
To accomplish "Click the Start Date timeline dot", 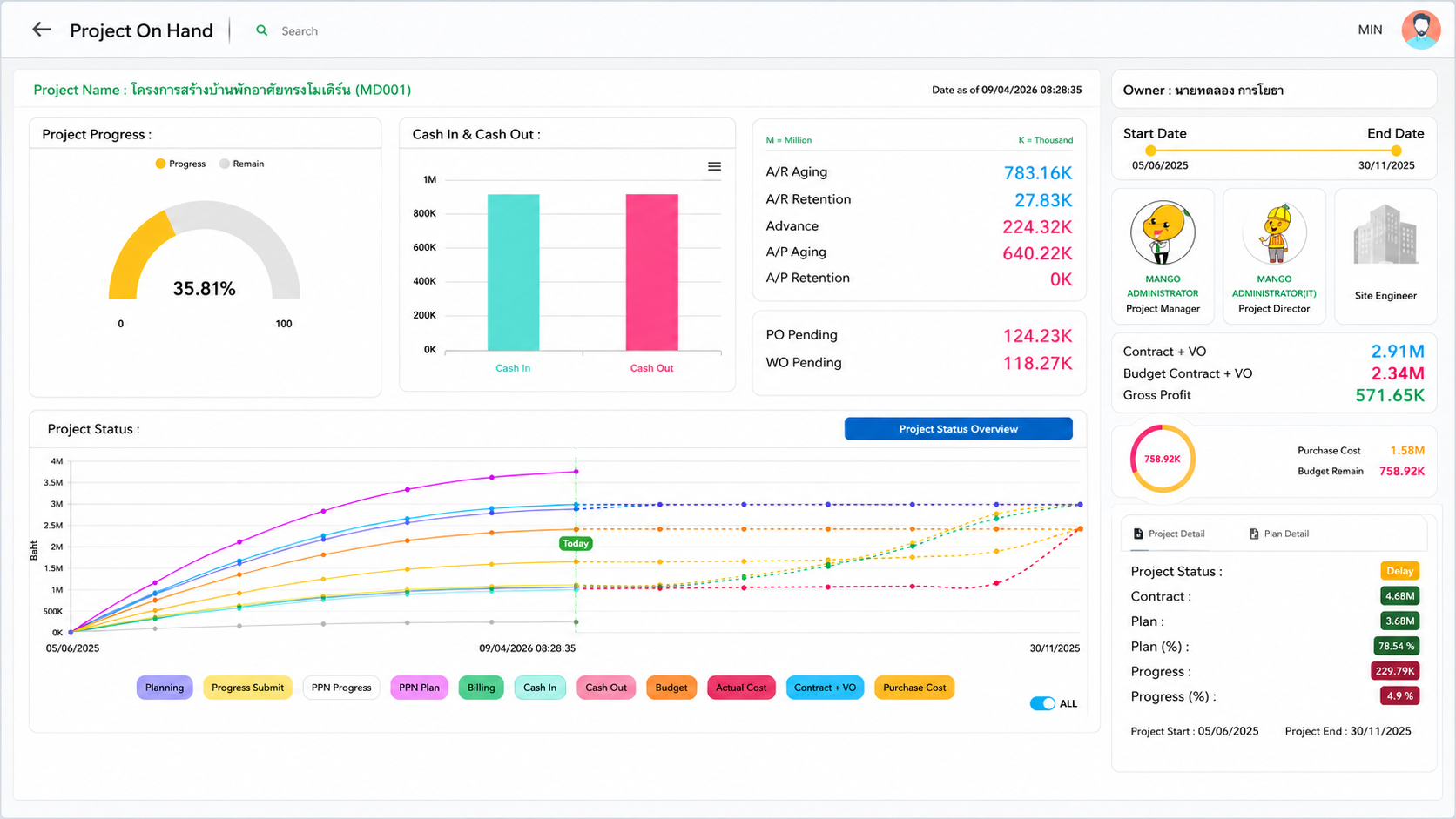I will pyautogui.click(x=1150, y=151).
